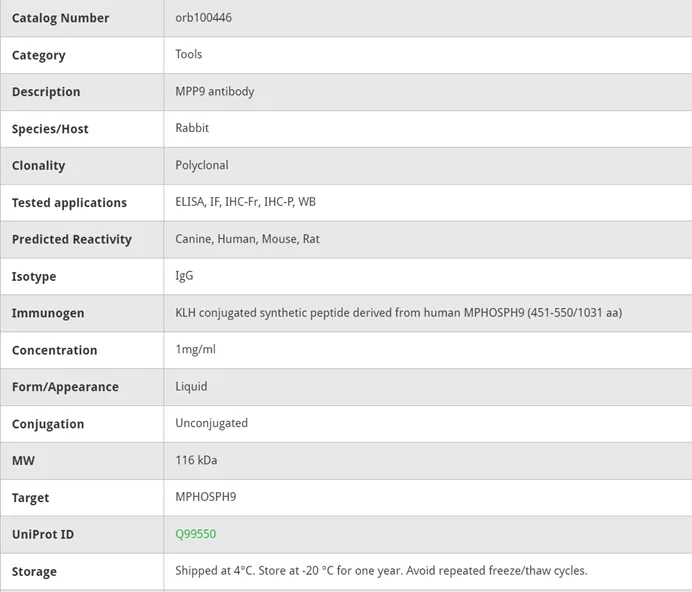Screen dimensions: 692x592
Task: Open the Q99550 UniProt ID link
Action: (x=196, y=534)
